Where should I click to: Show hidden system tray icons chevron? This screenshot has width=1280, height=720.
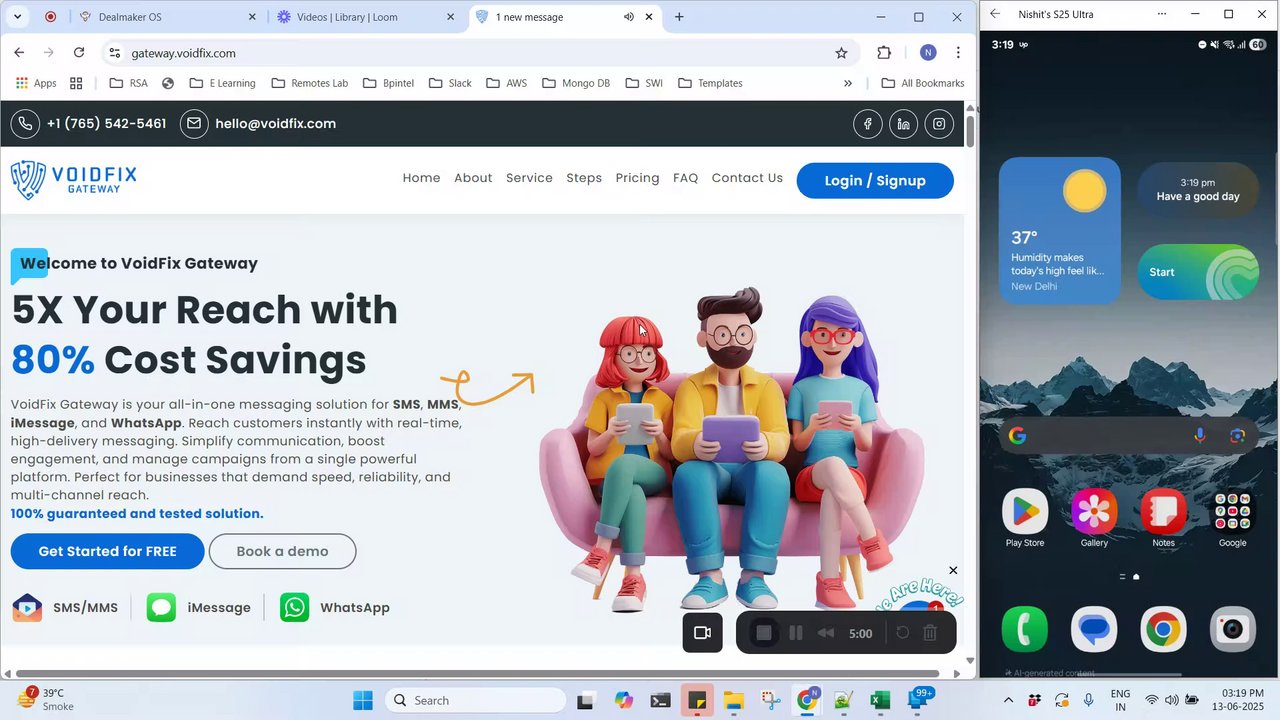pos(1008,700)
